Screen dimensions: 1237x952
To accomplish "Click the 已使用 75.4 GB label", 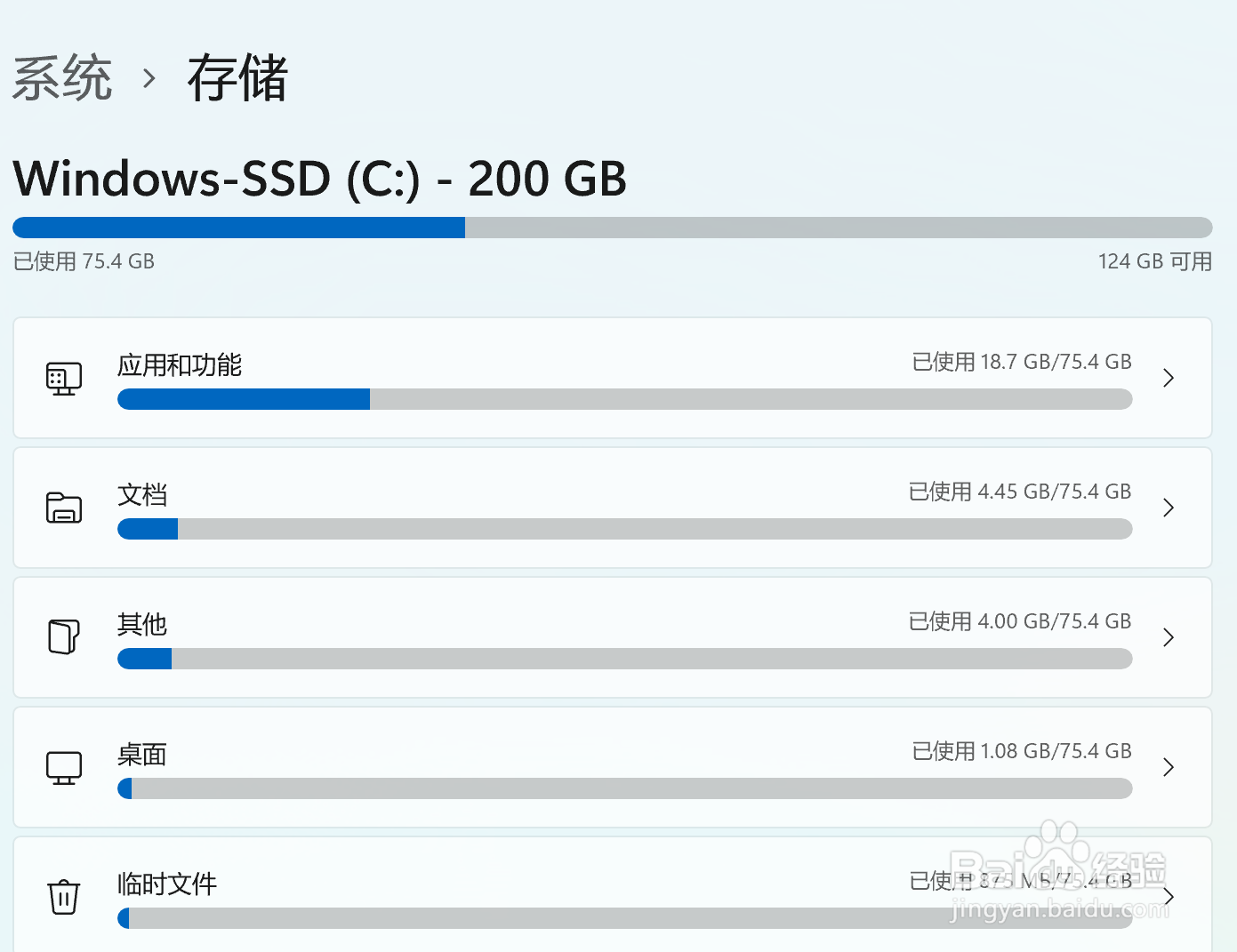I will click(x=84, y=260).
